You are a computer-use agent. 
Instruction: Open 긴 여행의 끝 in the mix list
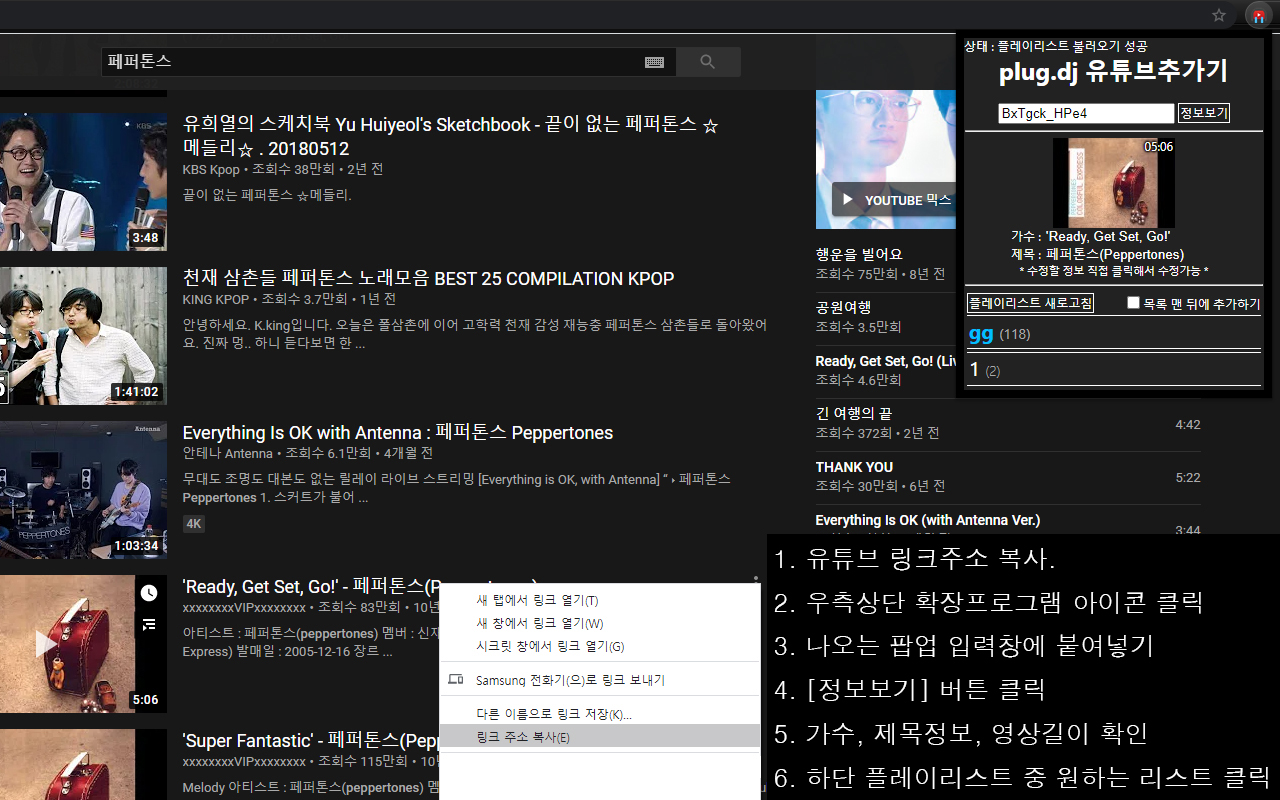pyautogui.click(x=853, y=413)
